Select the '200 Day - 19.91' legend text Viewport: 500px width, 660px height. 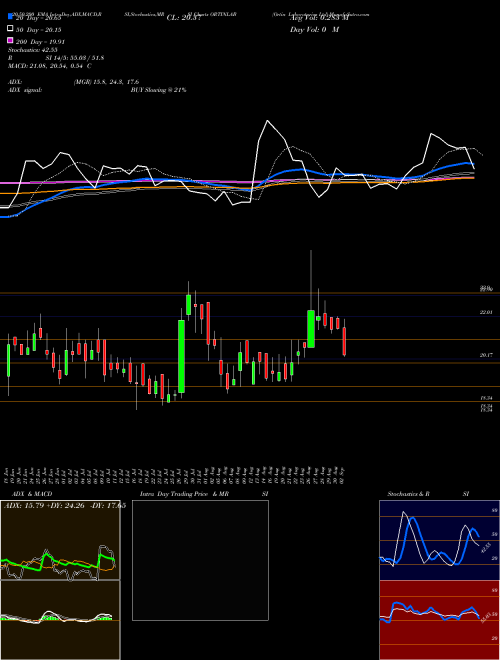(40, 42)
